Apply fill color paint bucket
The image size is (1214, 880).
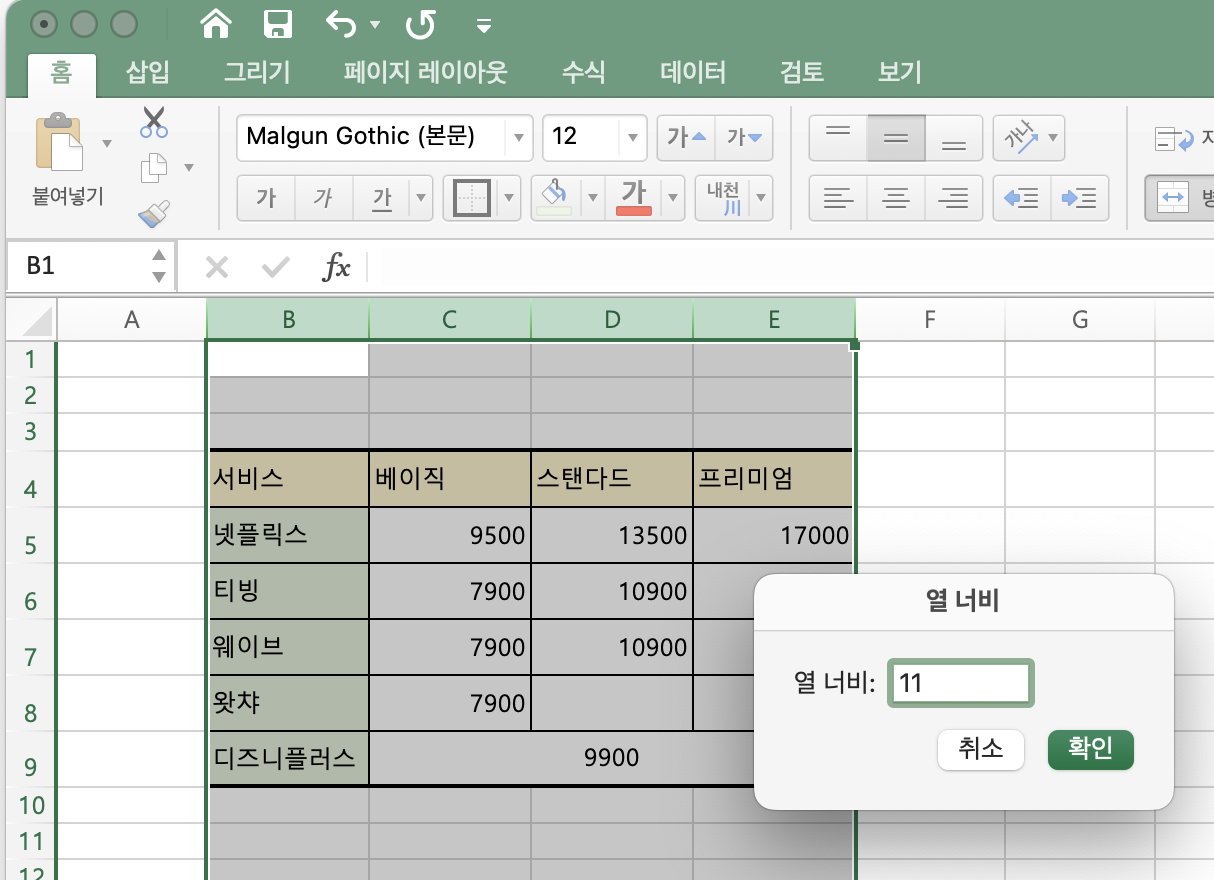pos(554,197)
